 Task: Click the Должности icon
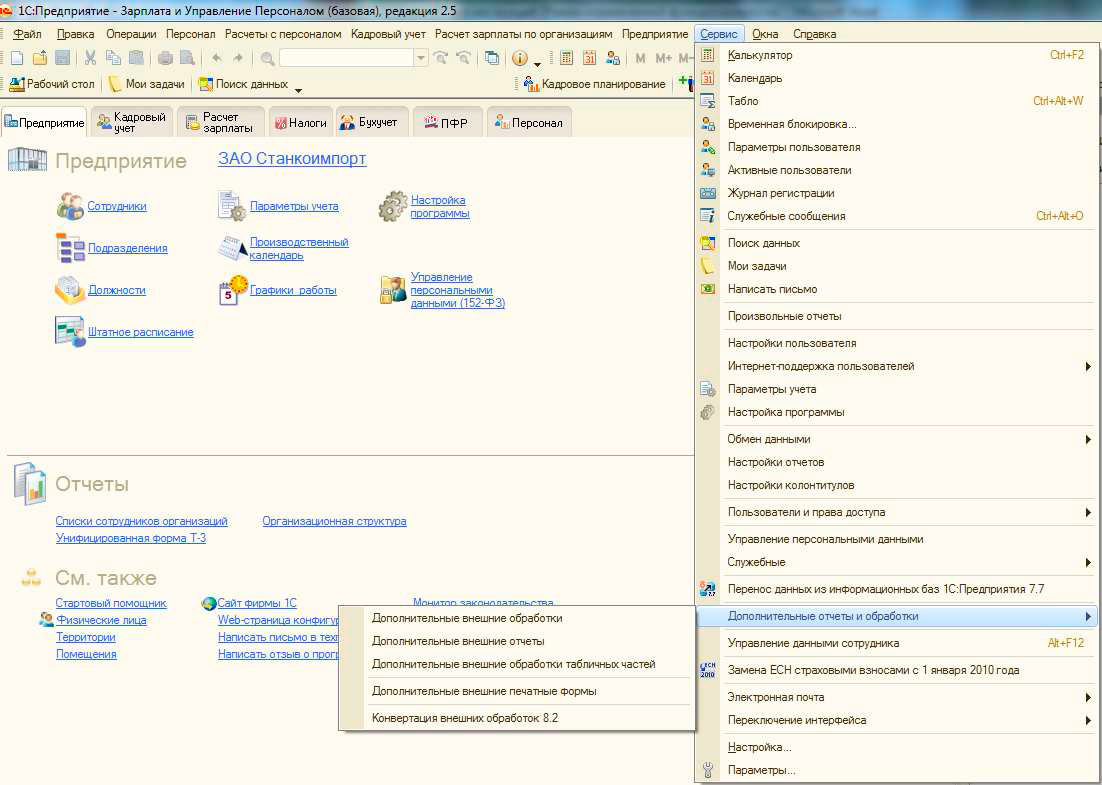pyautogui.click(x=70, y=290)
